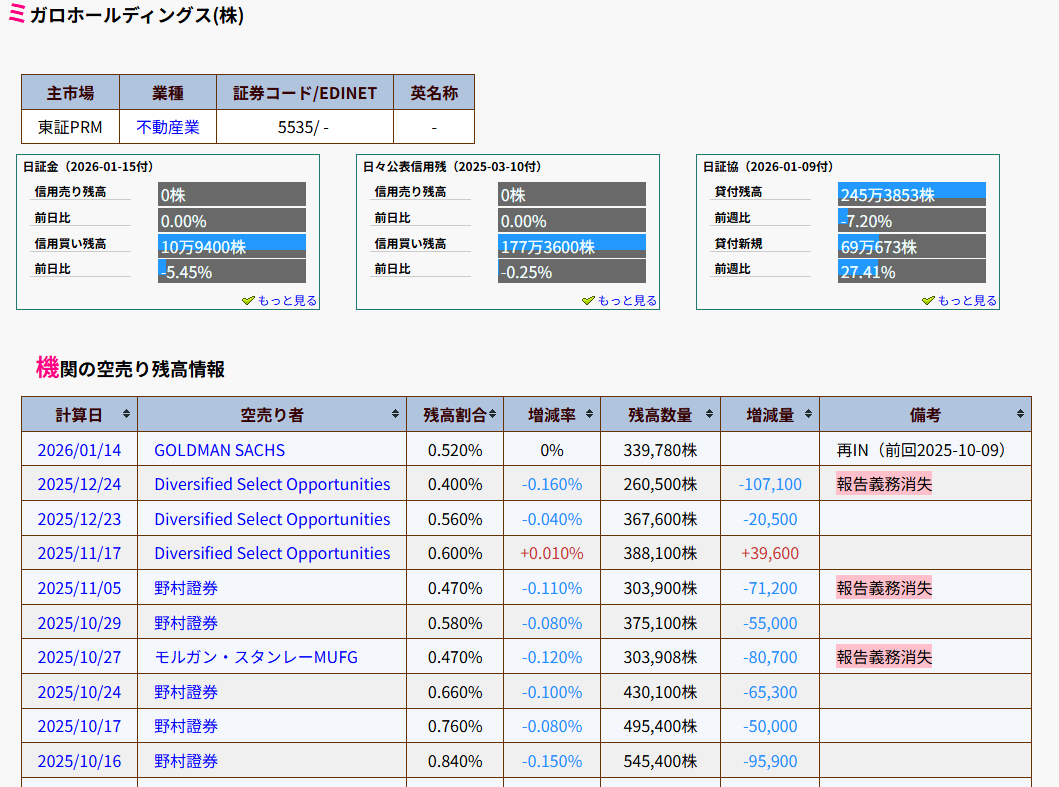Screen dimensions: 1059x787
Task: Open date 2026/01/14 entry
Action: pyautogui.click(x=79, y=450)
